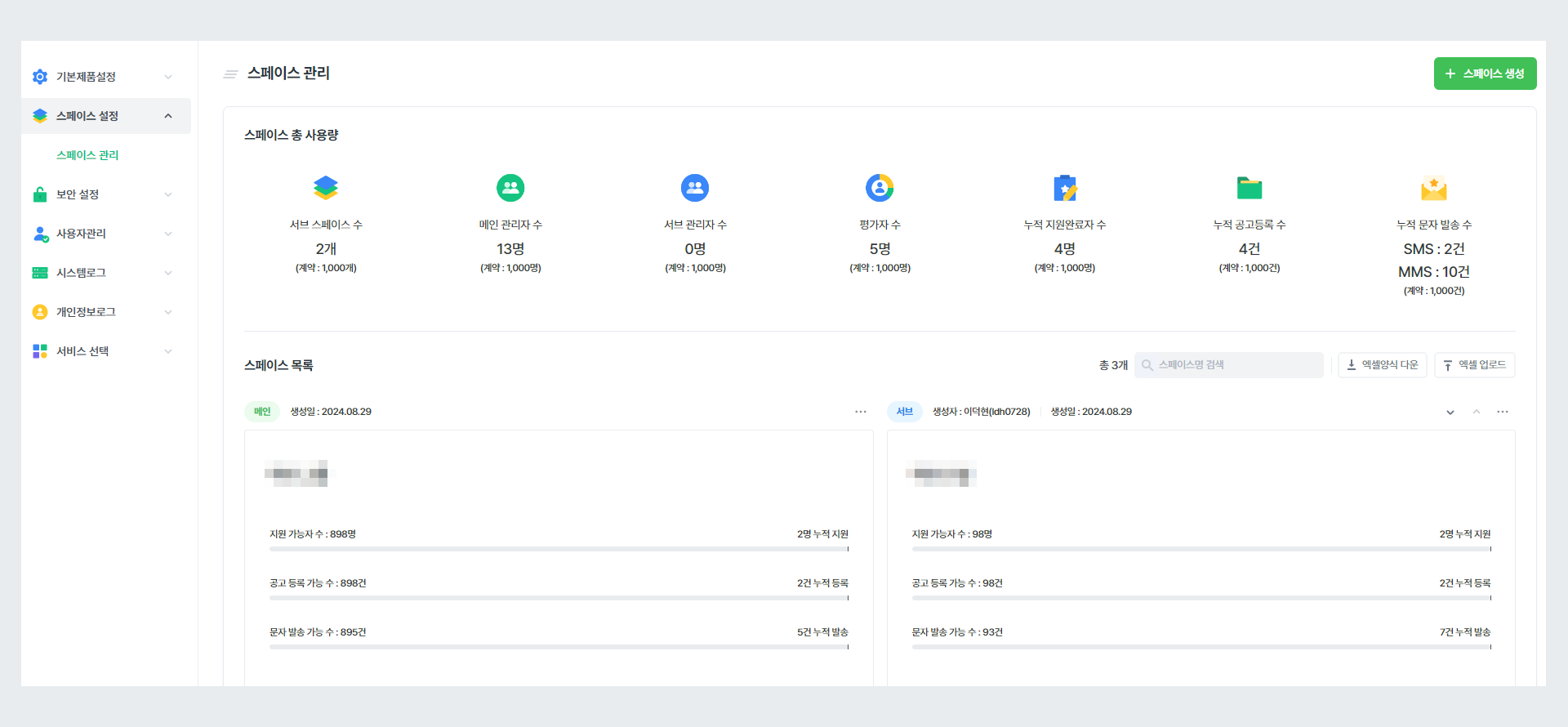Click the 5건 누적 발송 text
Viewport: 1568px width, 727px height.
[823, 632]
